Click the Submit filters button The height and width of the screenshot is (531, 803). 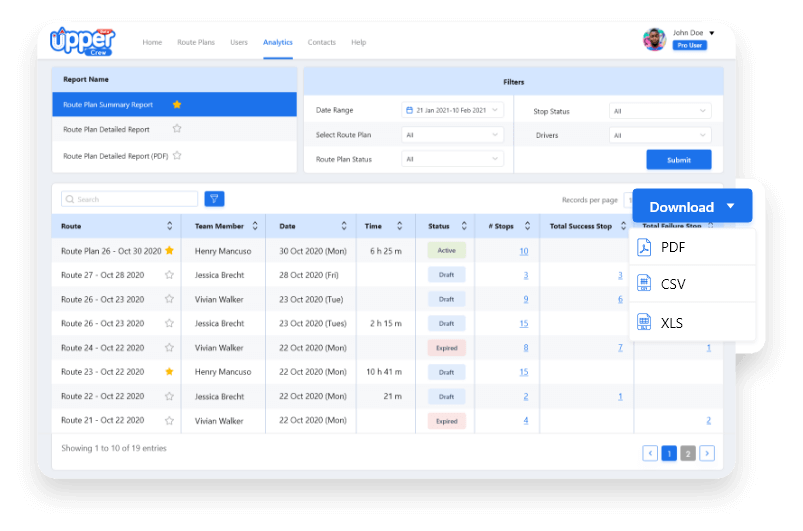point(679,160)
